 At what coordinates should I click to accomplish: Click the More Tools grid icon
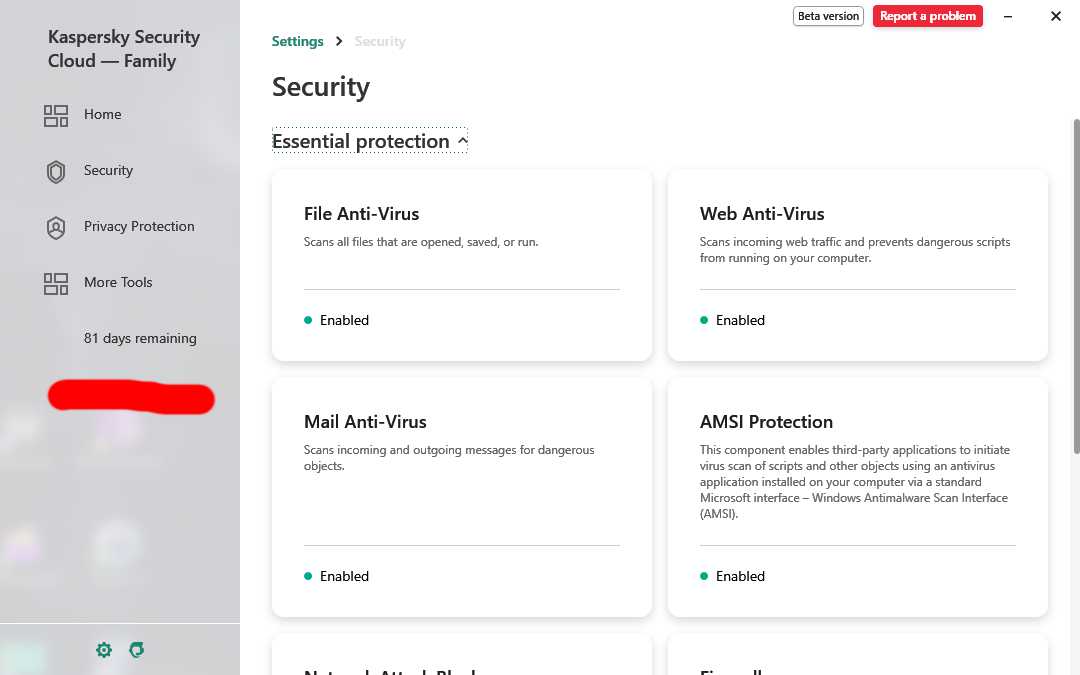pyautogui.click(x=56, y=283)
